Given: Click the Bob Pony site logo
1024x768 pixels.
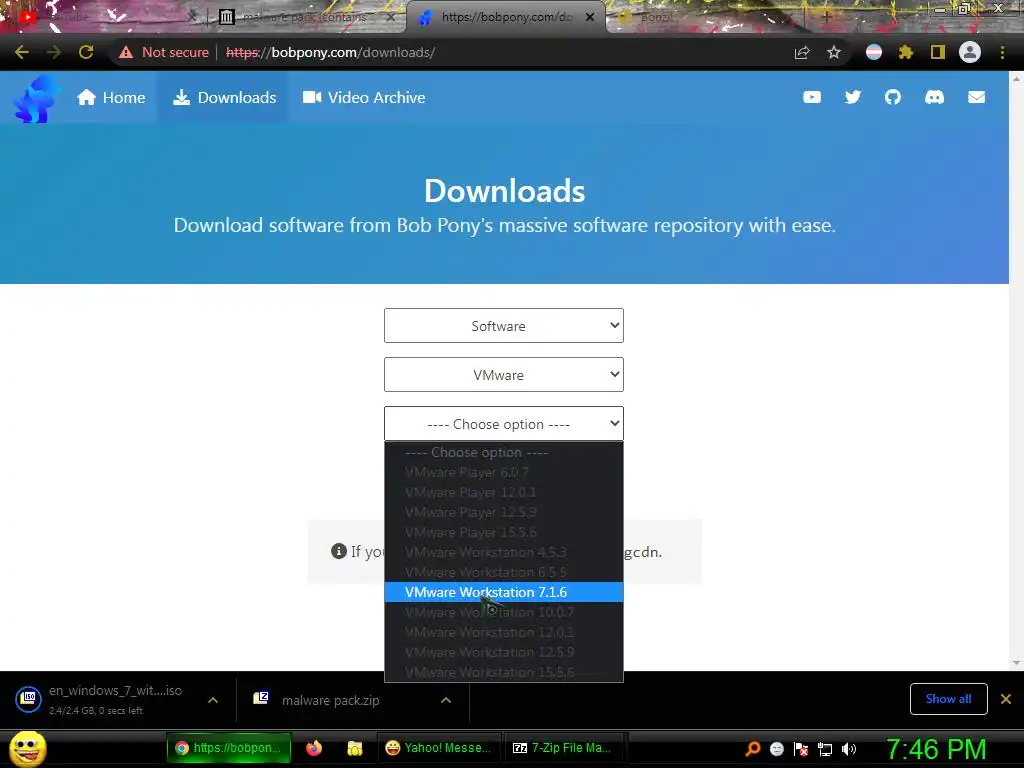Looking at the screenshot, I should pyautogui.click(x=37, y=98).
